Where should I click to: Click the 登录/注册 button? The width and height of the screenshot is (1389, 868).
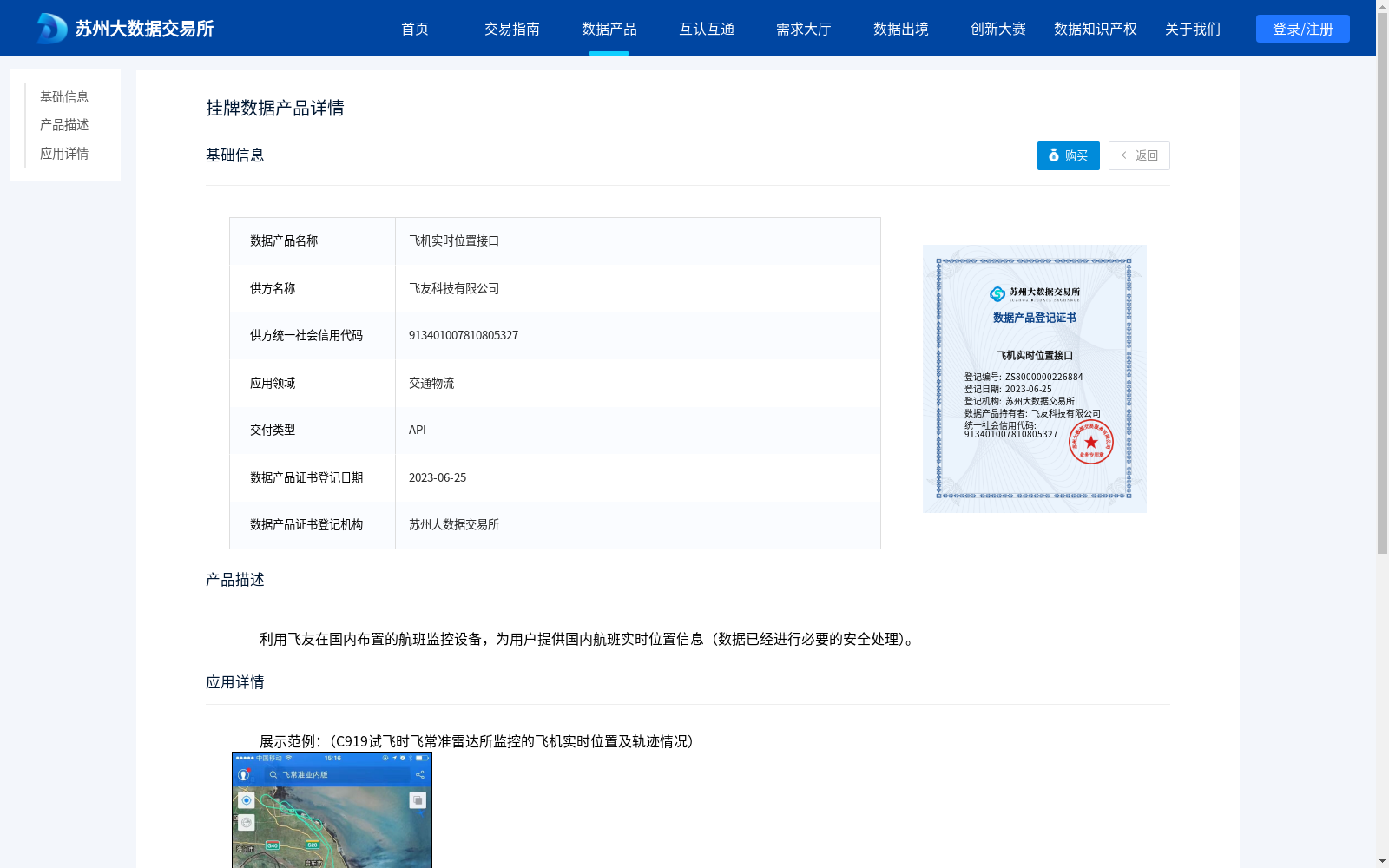(1302, 29)
